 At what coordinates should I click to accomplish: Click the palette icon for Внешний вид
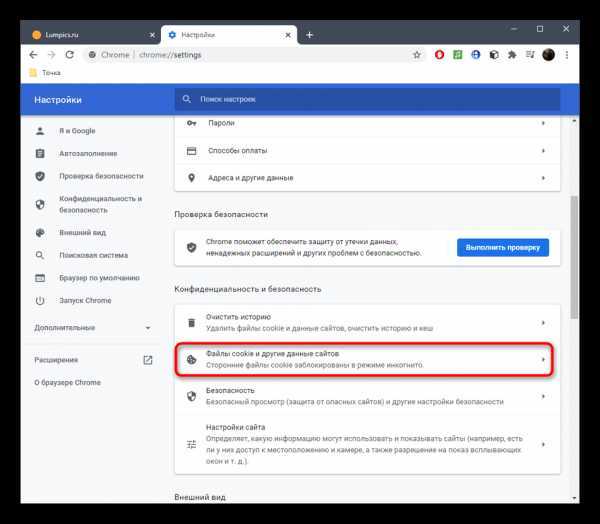pos(40,233)
